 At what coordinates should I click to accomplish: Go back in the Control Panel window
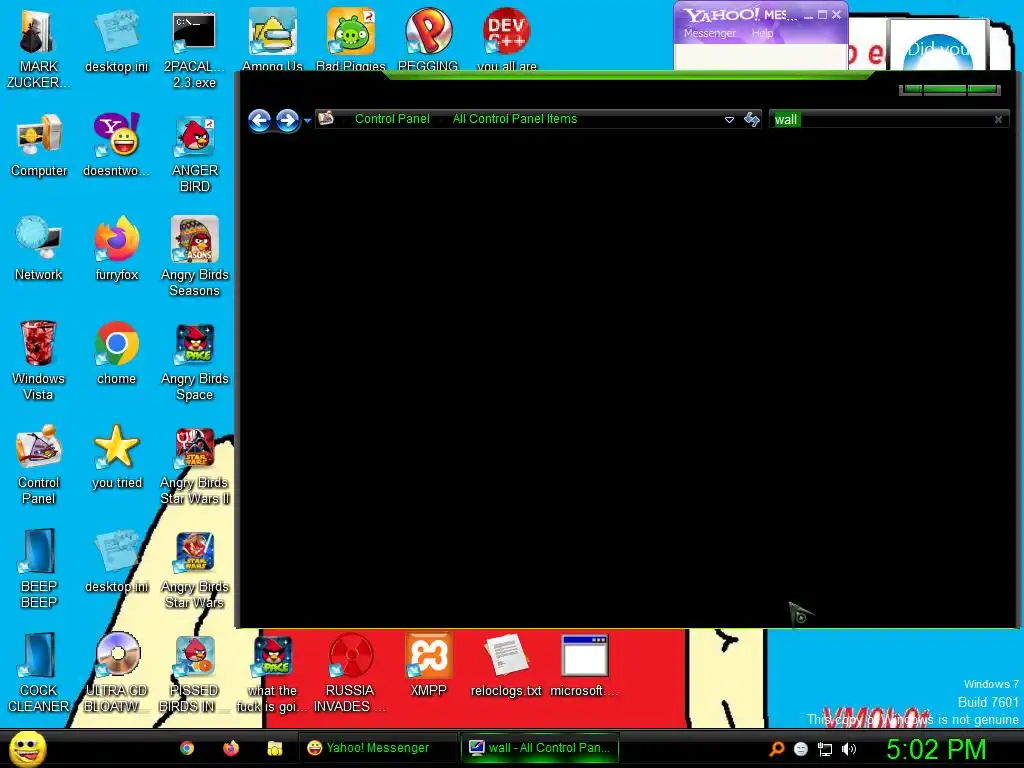[260, 120]
